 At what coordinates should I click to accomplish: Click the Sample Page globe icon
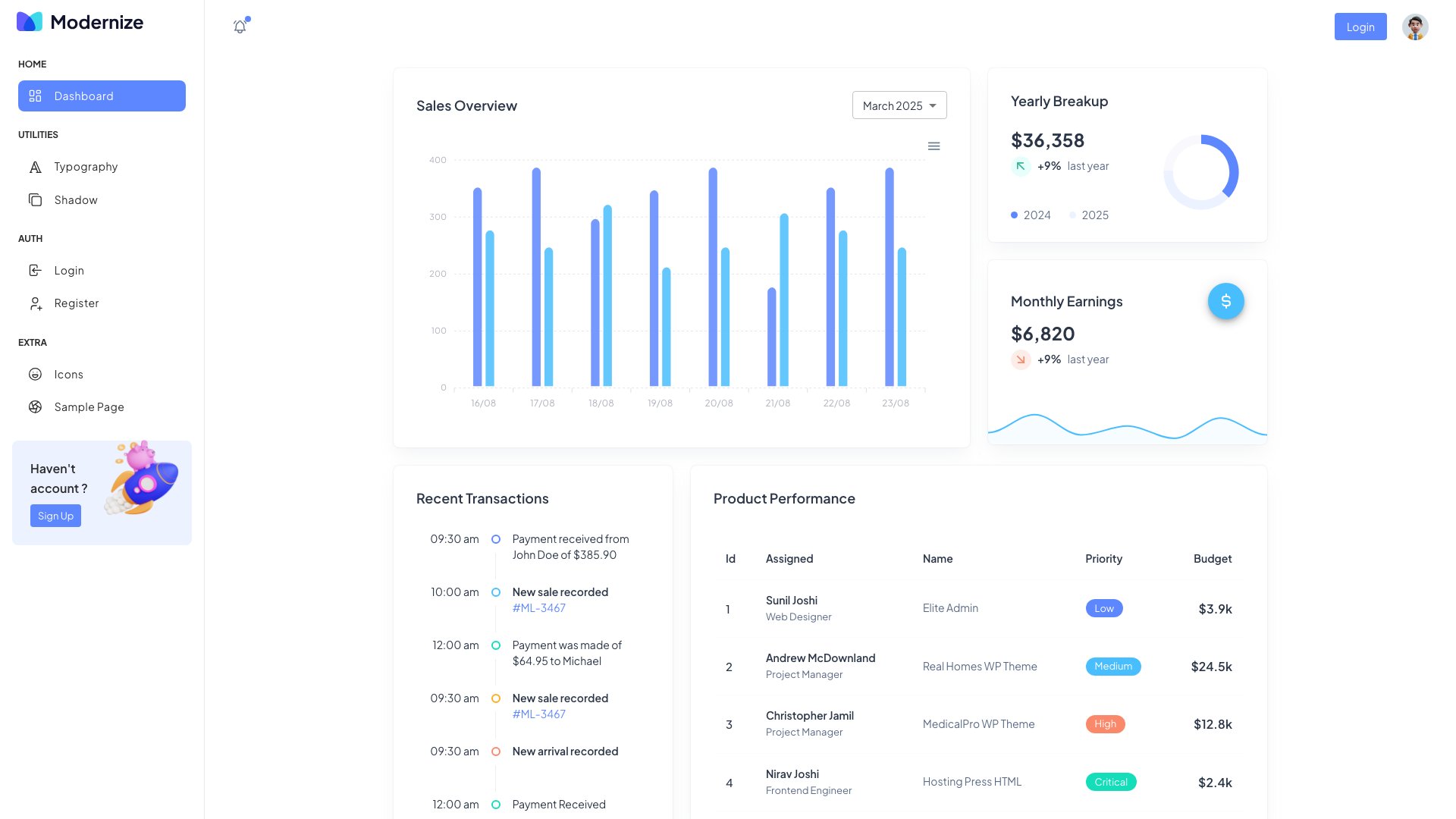coord(35,407)
